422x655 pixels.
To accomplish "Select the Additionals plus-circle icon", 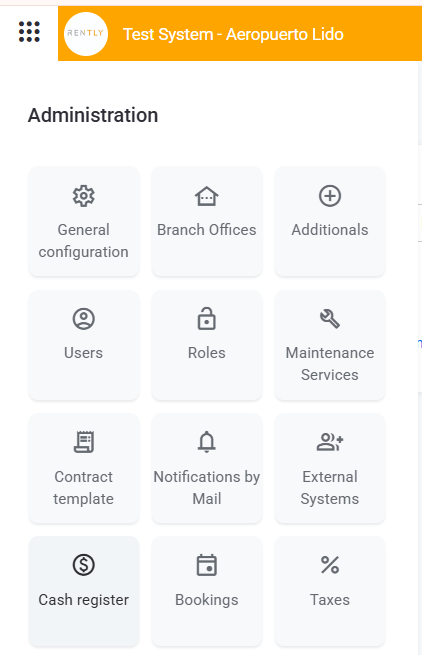I will [x=330, y=196].
